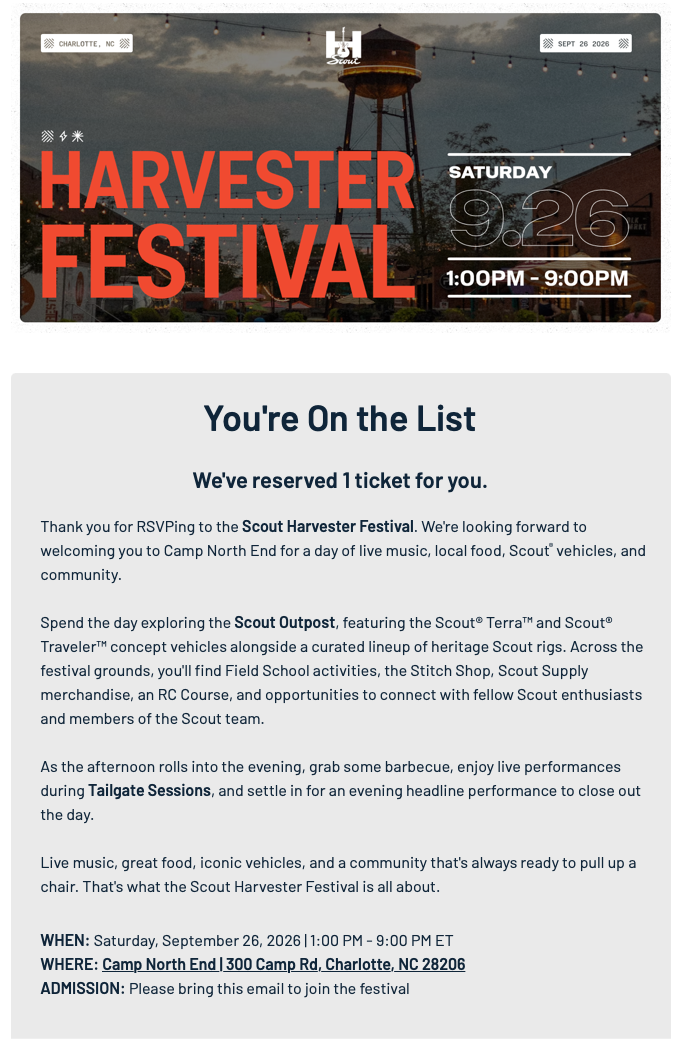Image resolution: width=682 pixels, height=1048 pixels.
Task: Click the bold Scout Harvester Festival text
Action: (x=328, y=526)
